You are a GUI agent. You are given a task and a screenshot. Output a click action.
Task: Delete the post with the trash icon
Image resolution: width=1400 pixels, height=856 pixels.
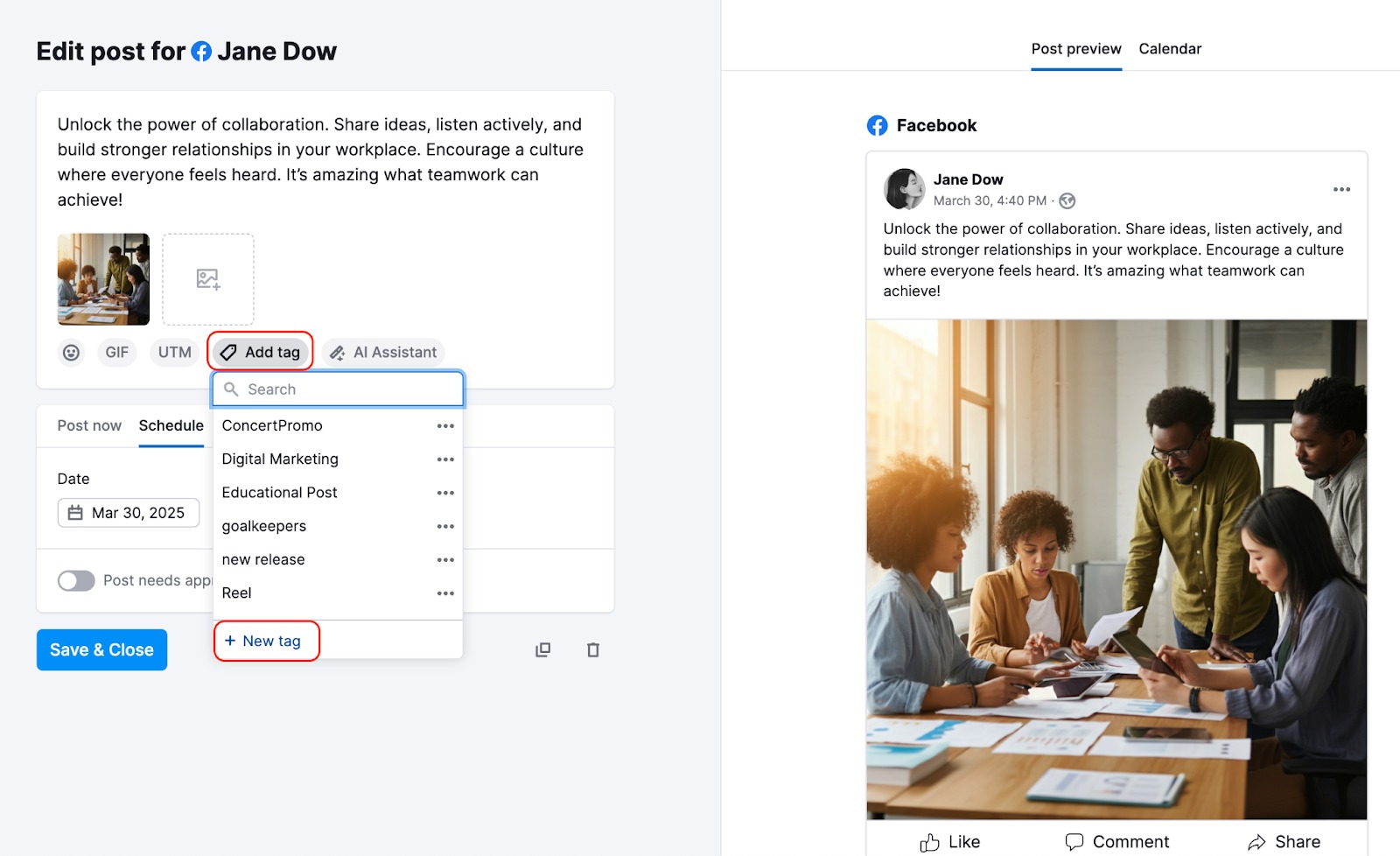click(x=593, y=649)
